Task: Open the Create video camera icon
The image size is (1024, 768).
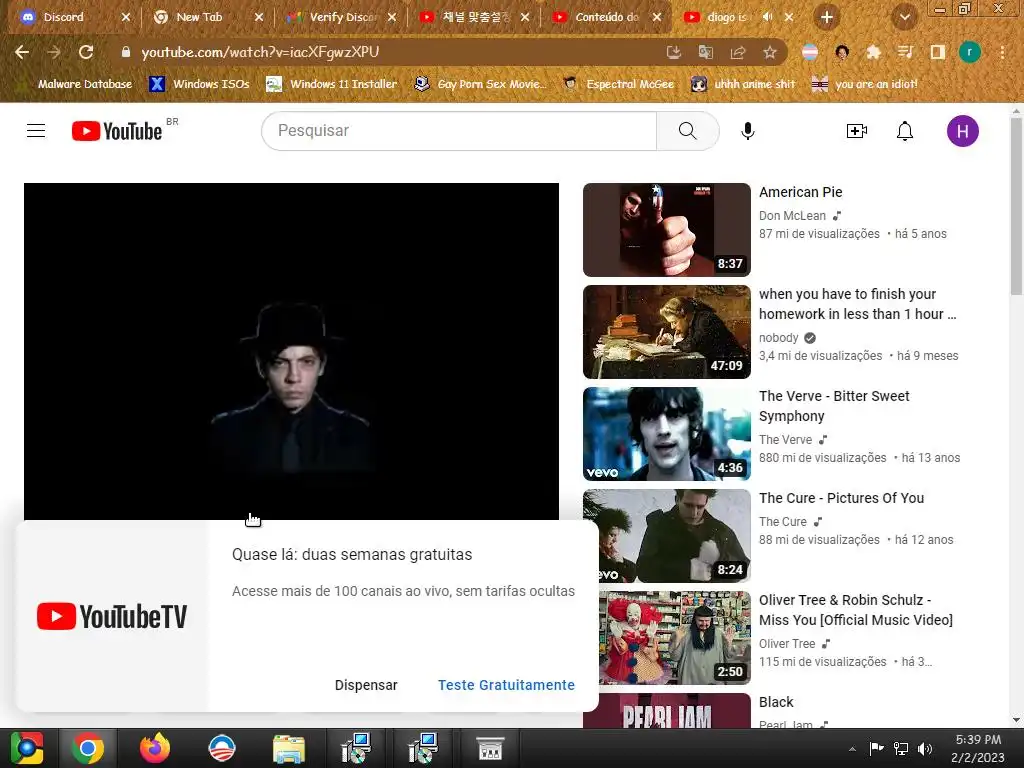Action: [x=856, y=131]
